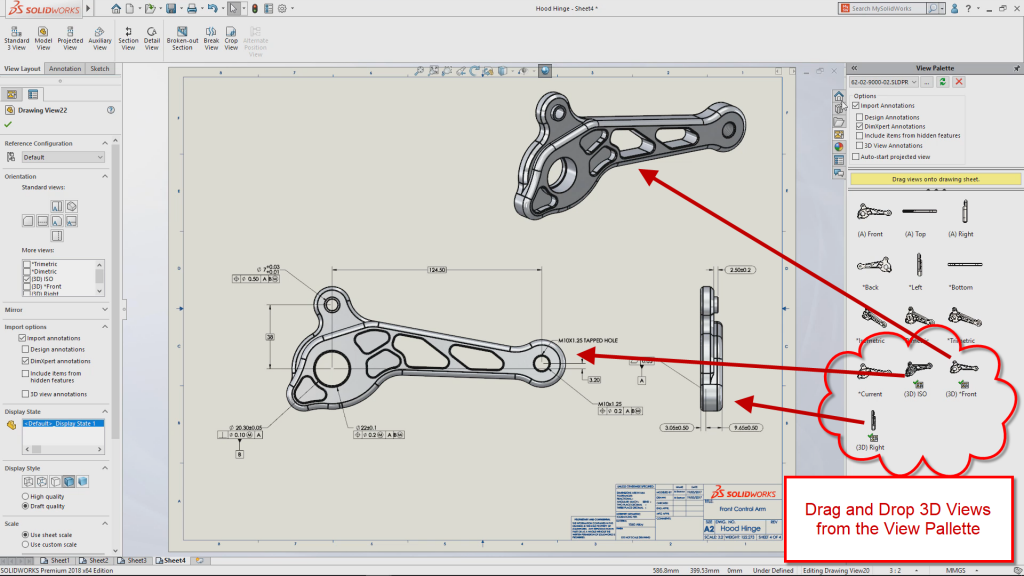Click the More views list scrollbar
The image size is (1024, 576).
(99, 278)
